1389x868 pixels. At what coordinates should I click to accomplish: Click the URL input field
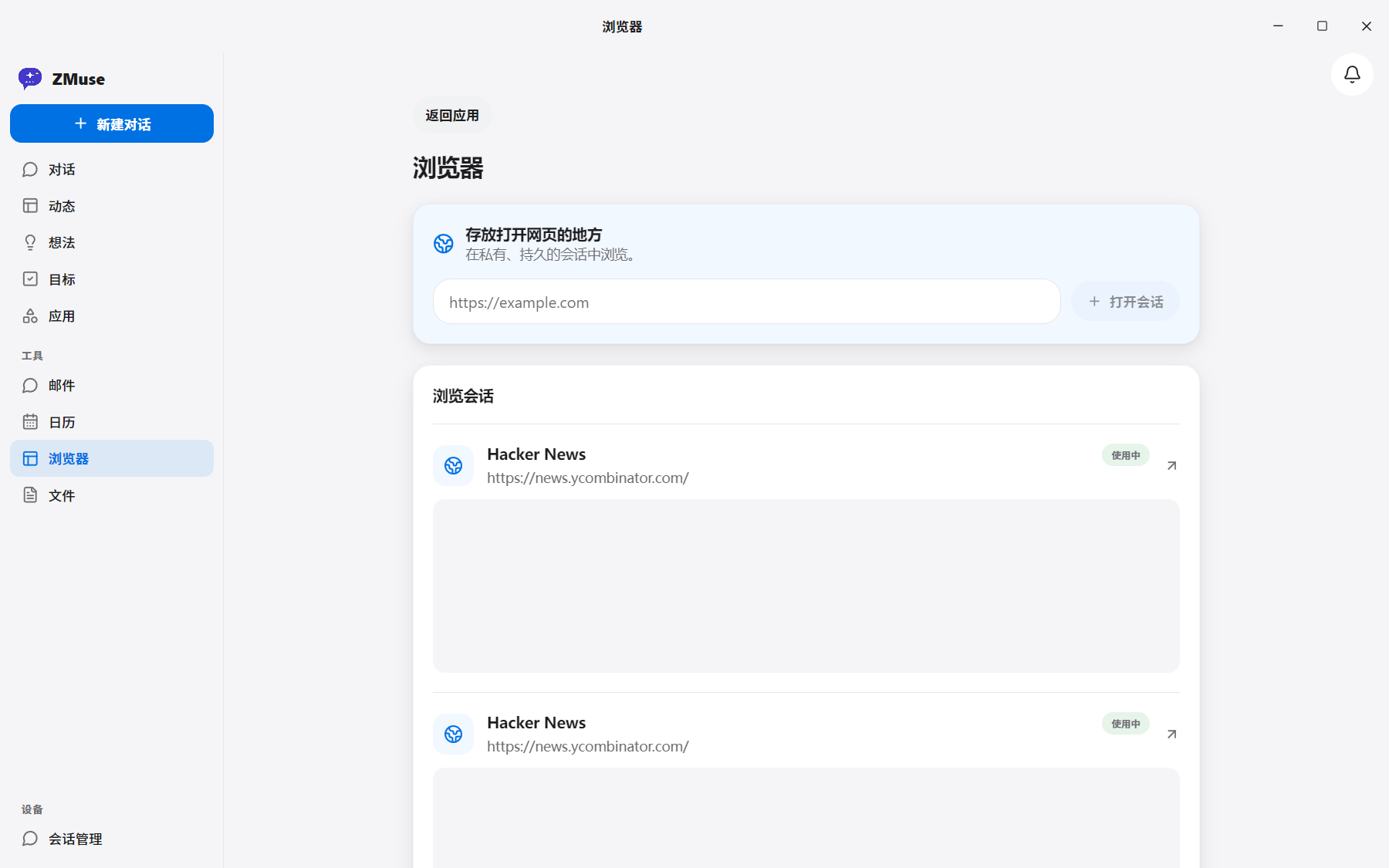click(747, 302)
